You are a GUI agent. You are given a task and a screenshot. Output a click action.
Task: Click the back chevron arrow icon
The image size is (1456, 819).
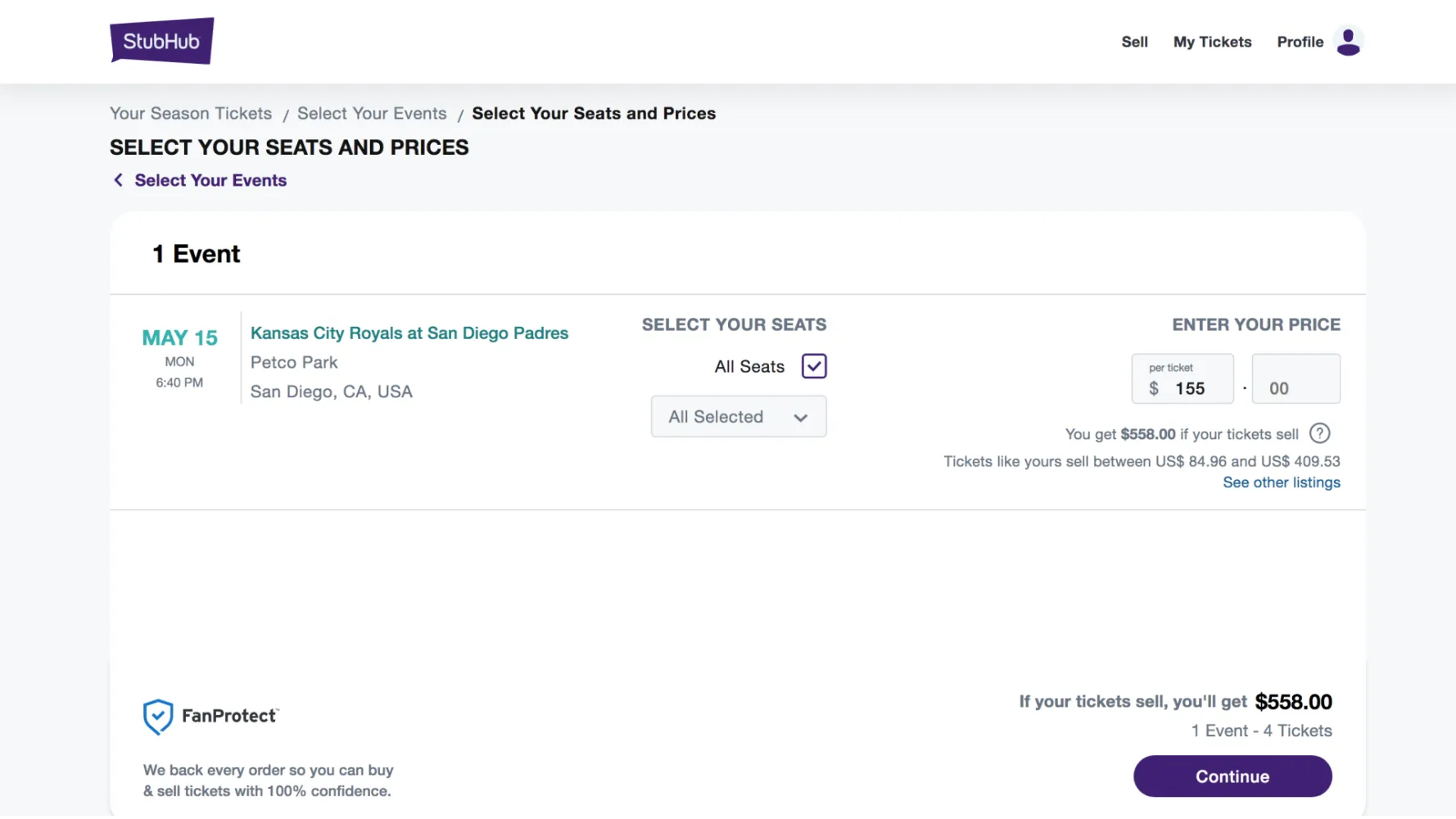[x=118, y=180]
